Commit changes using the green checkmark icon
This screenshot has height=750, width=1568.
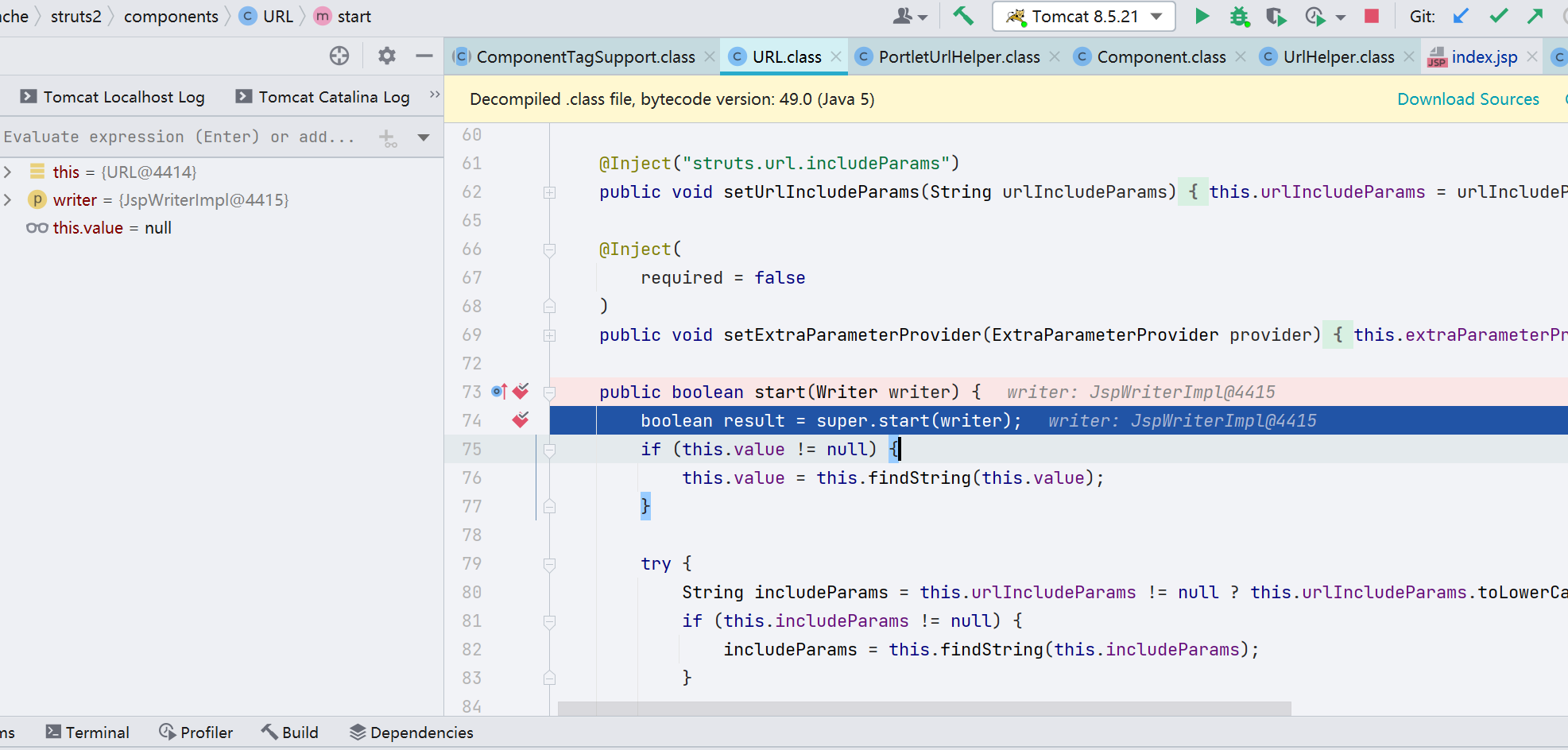tap(1497, 16)
